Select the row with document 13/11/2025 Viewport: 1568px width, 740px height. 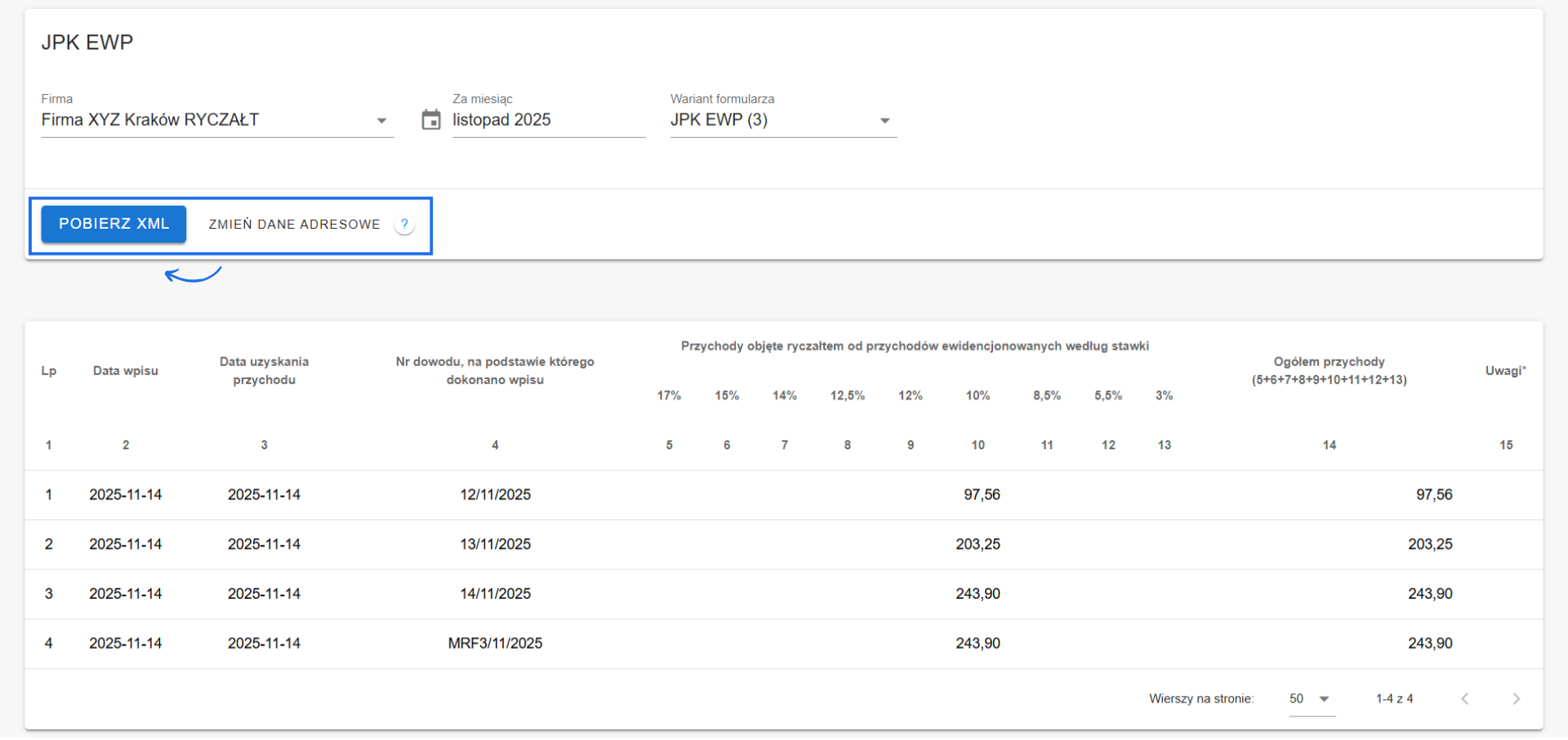(x=495, y=545)
